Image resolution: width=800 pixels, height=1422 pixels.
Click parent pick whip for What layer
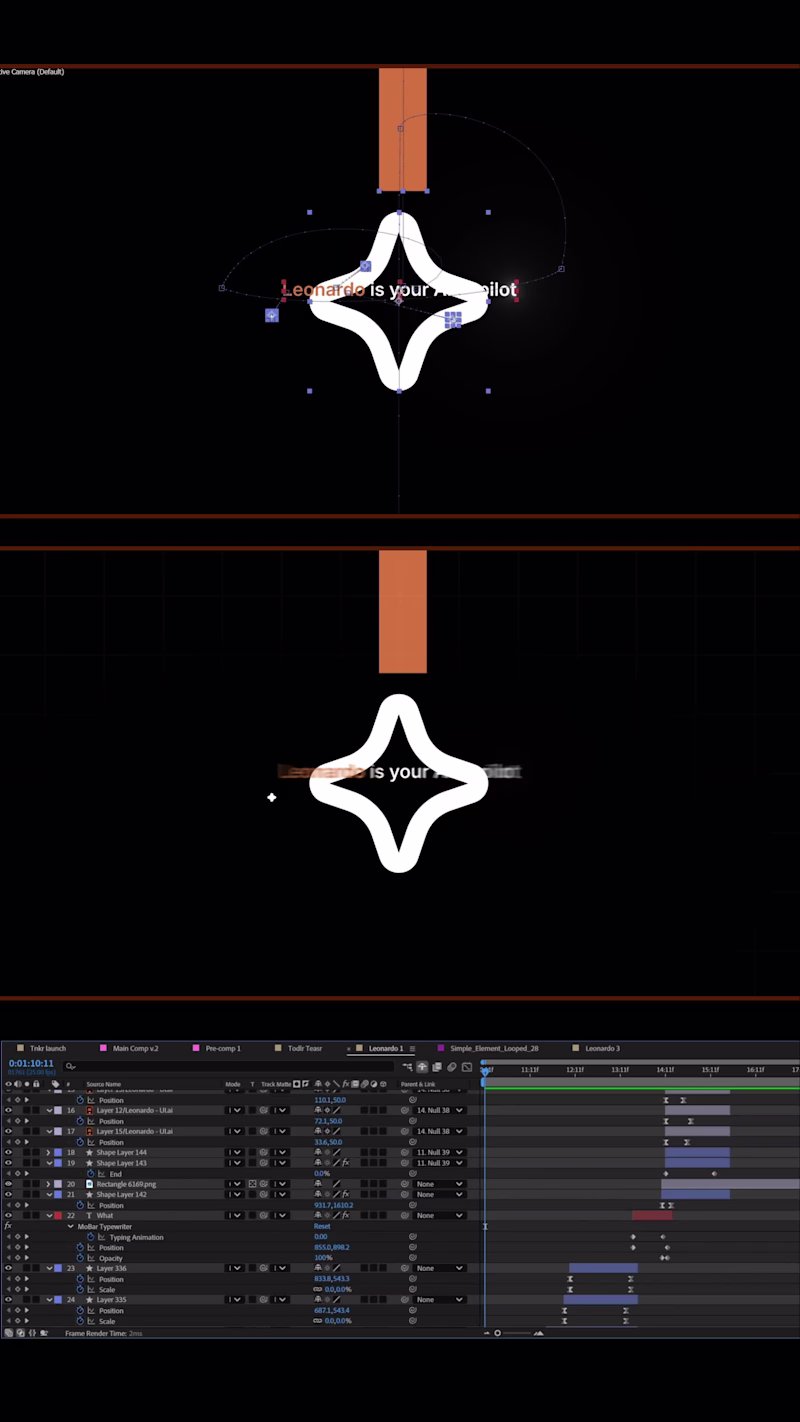[x=405, y=1215]
